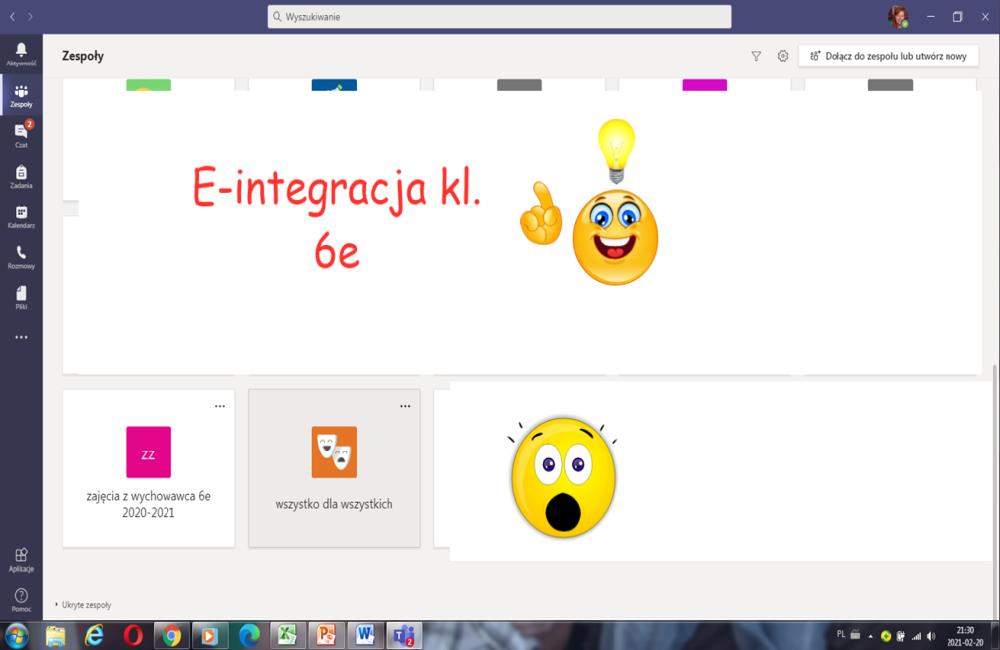
Task: Go to Zadania in the sidebar
Action: coord(21,175)
